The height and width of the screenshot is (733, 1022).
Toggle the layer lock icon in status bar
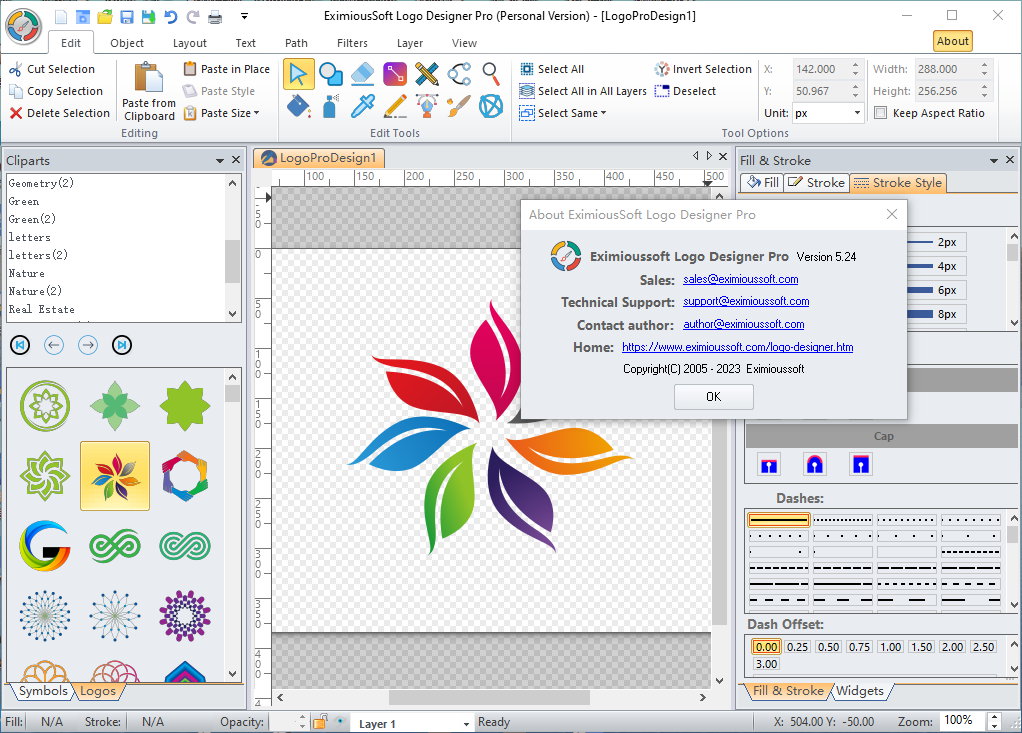pyautogui.click(x=320, y=722)
